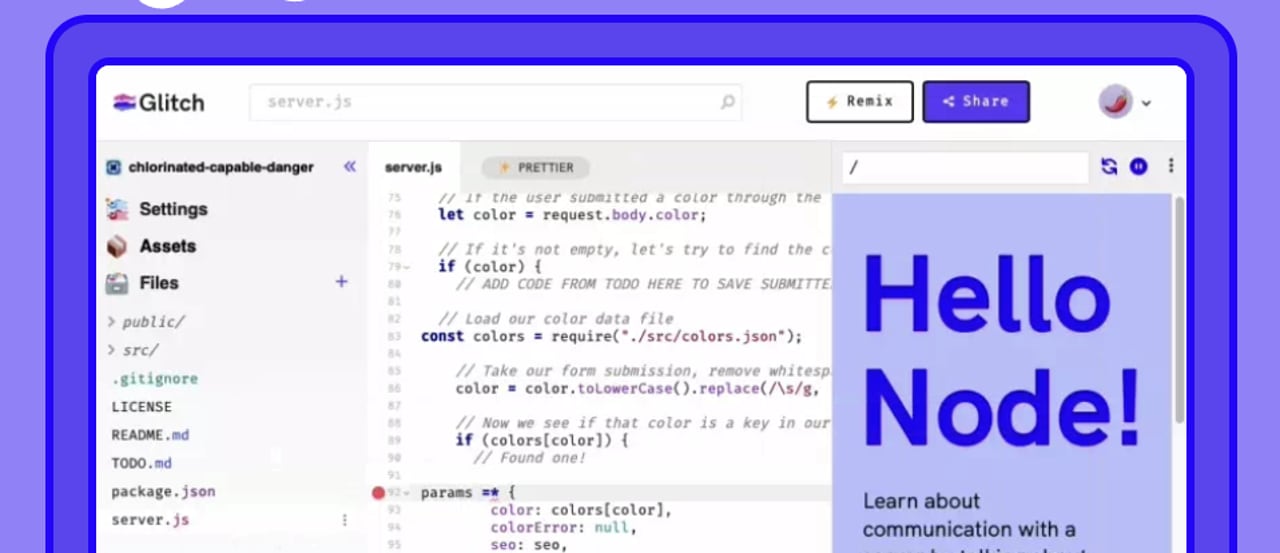The image size is (1280, 553).
Task: Click the Glitch logo
Action: (x=158, y=102)
